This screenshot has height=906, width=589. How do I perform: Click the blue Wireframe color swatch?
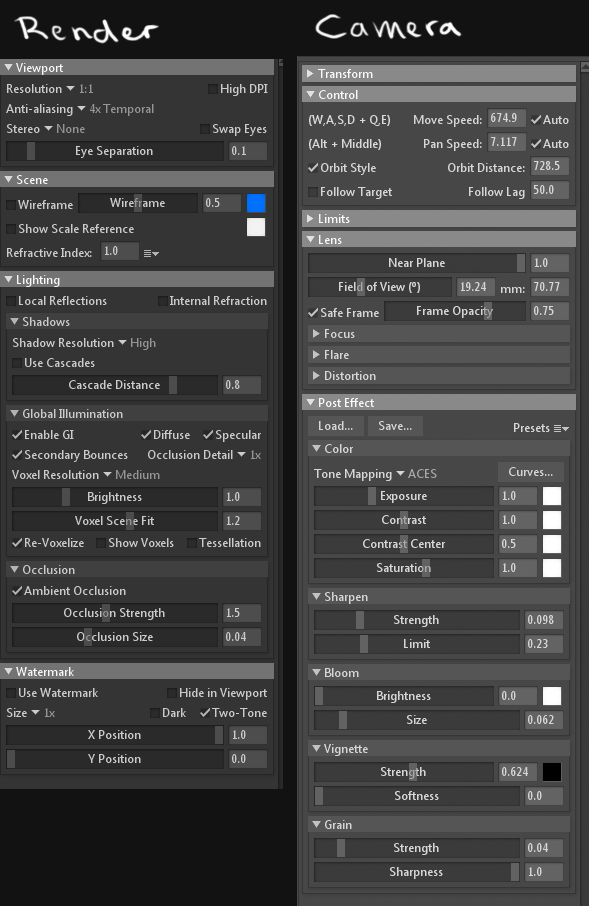coord(255,204)
